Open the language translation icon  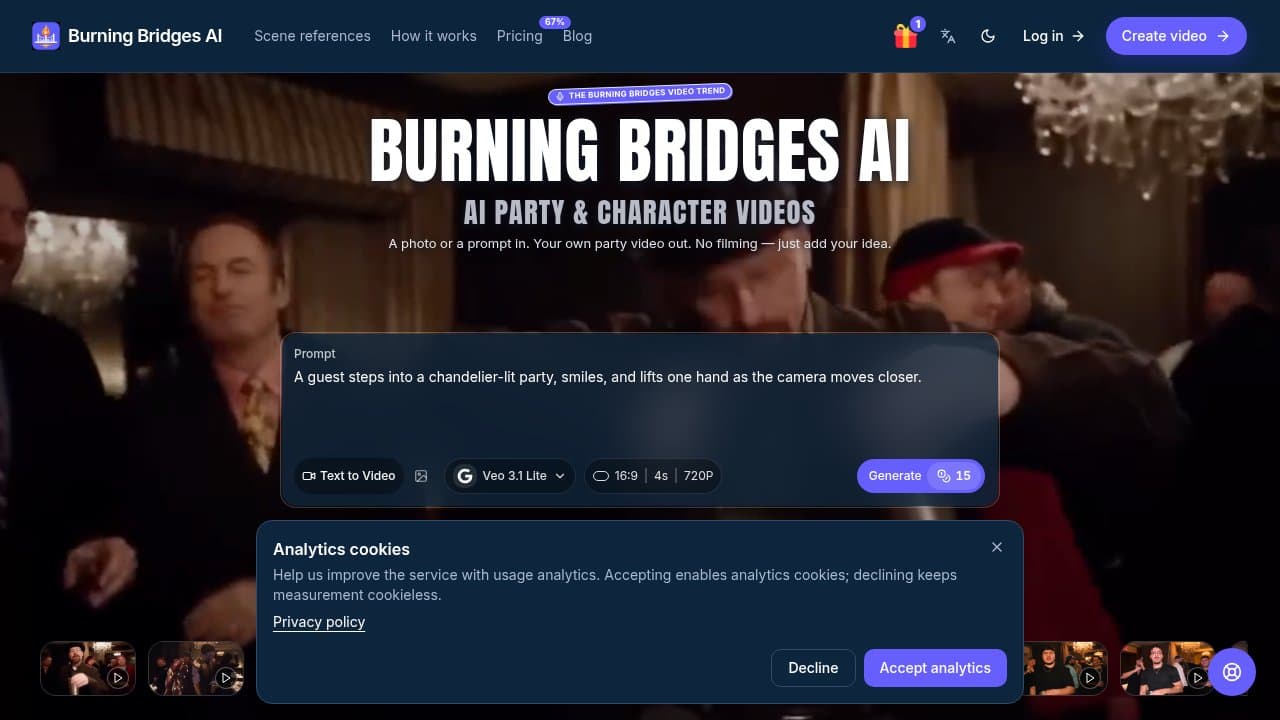click(x=948, y=36)
